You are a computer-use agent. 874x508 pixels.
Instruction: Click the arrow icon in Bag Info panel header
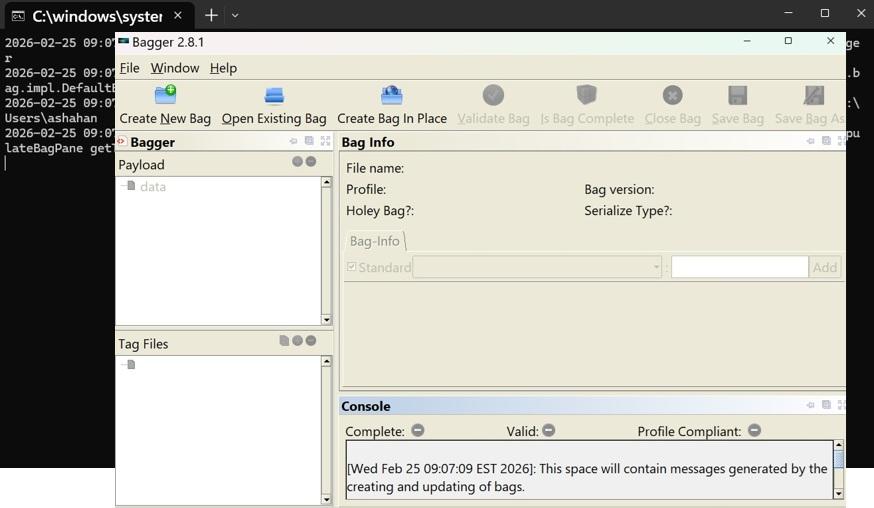tap(810, 141)
